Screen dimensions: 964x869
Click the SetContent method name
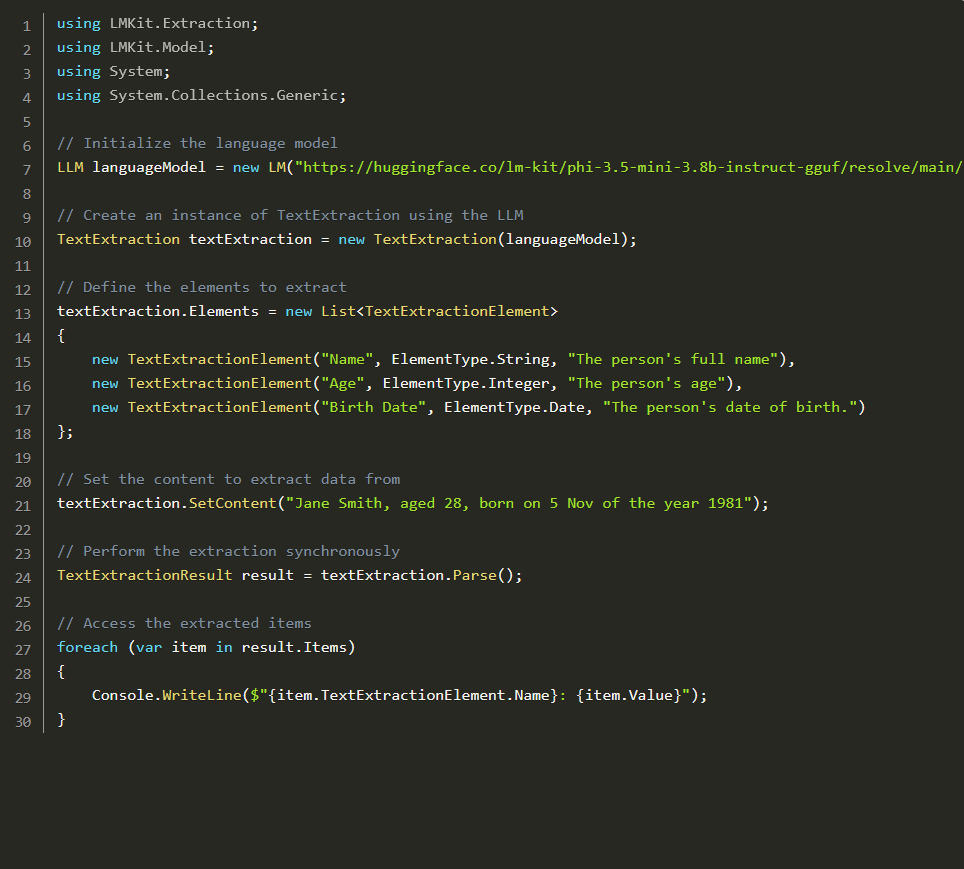[232, 503]
